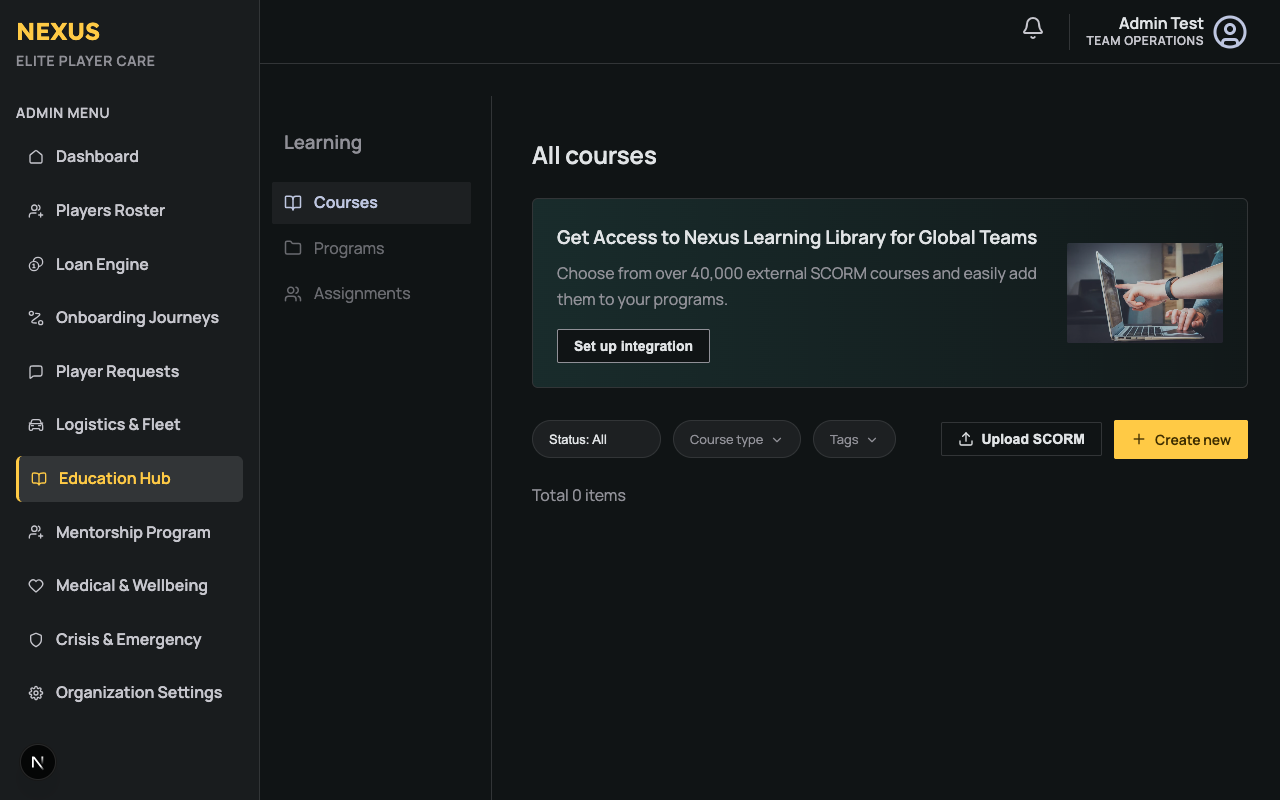This screenshot has height=800, width=1280.
Task: Switch to the Programs learning tab
Action: click(x=371, y=248)
